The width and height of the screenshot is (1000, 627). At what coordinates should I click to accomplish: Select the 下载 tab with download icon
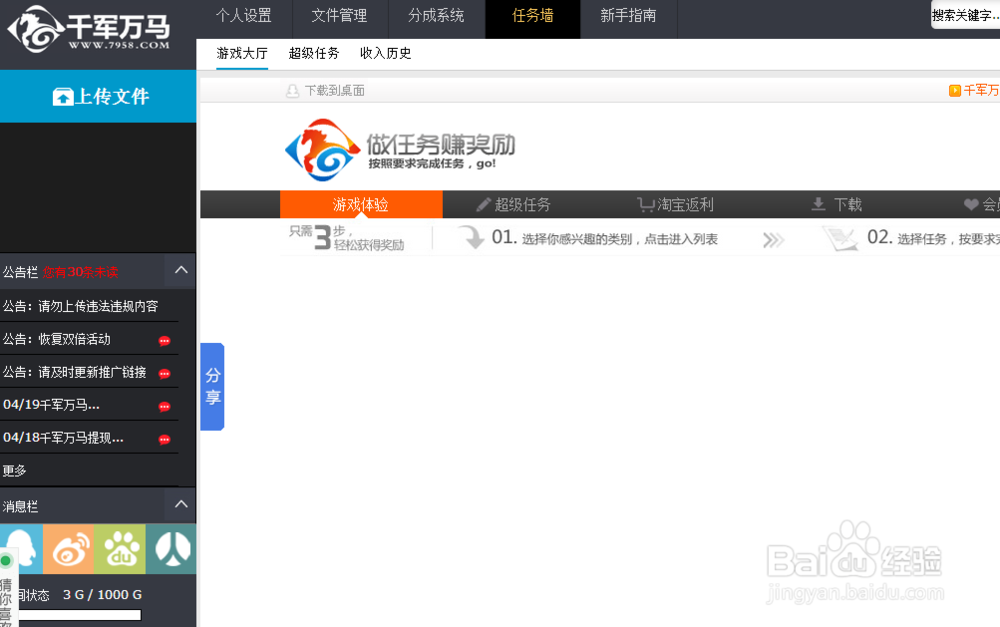[x=837, y=204]
